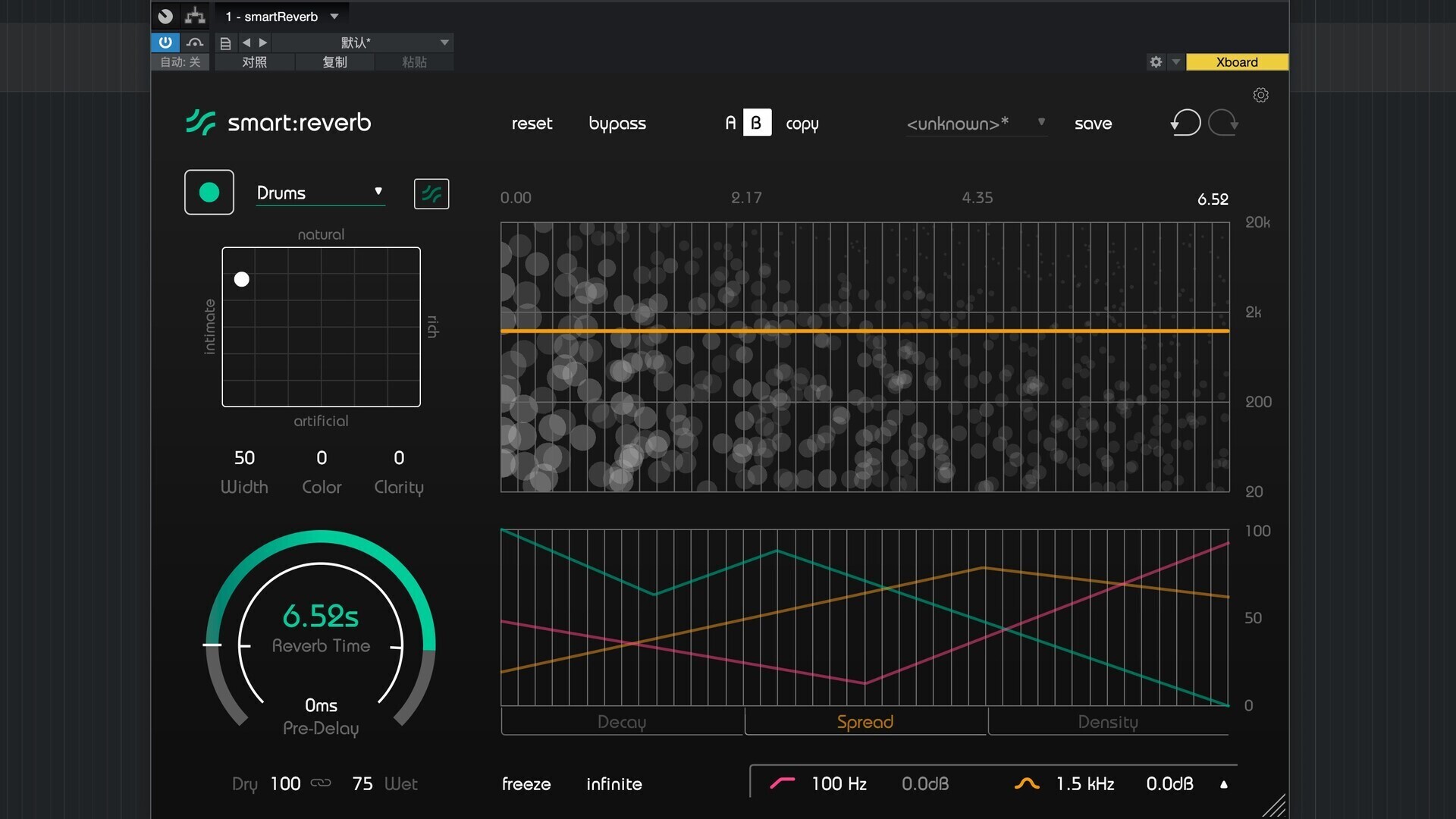The width and height of the screenshot is (1456, 819).
Task: Click the low-cut filter curve icon
Action: click(x=782, y=783)
